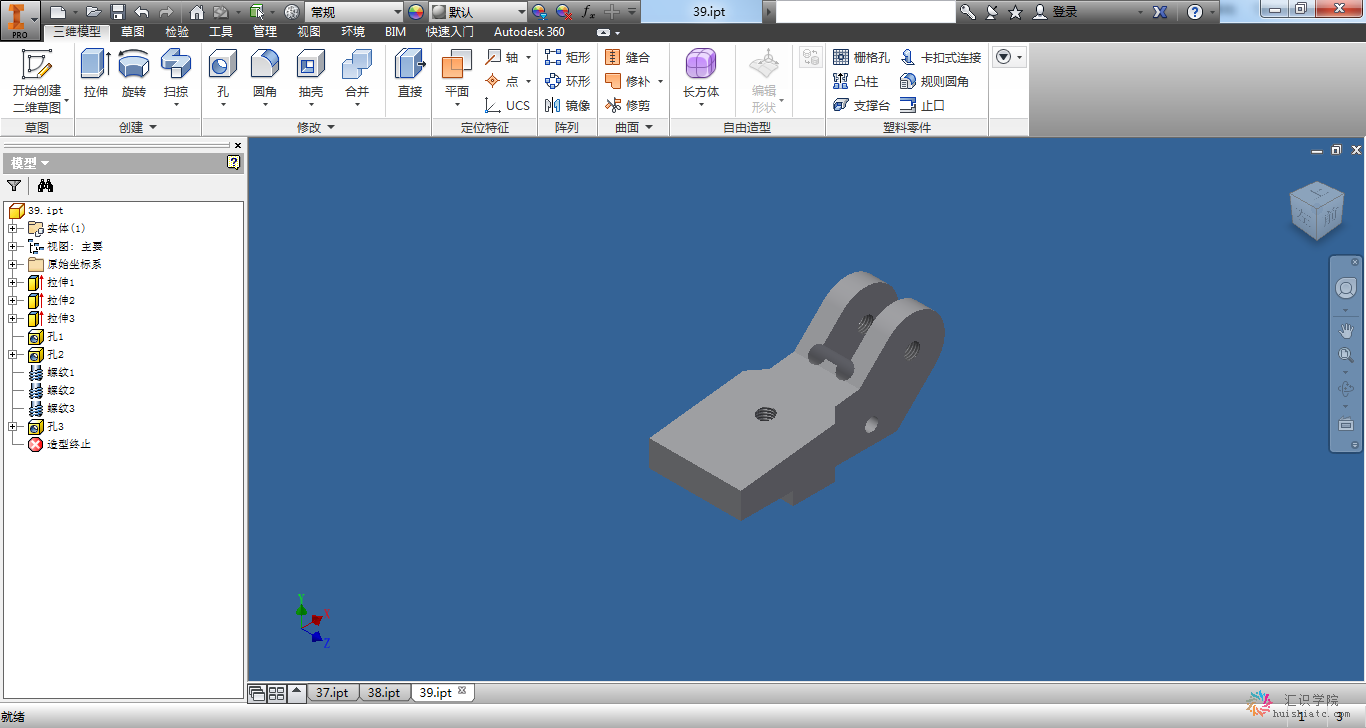Image resolution: width=1366 pixels, height=728 pixels.
Task: Select the Snap Fit (卡扣式连接) tool
Action: [941, 57]
